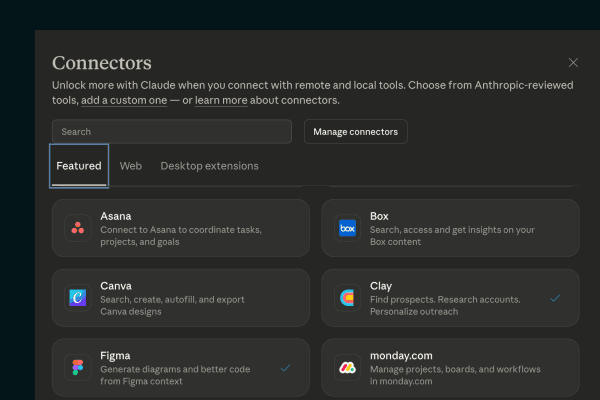Screen dimensions: 600x400
Task: Open the Figma connector title
Action: coord(115,356)
